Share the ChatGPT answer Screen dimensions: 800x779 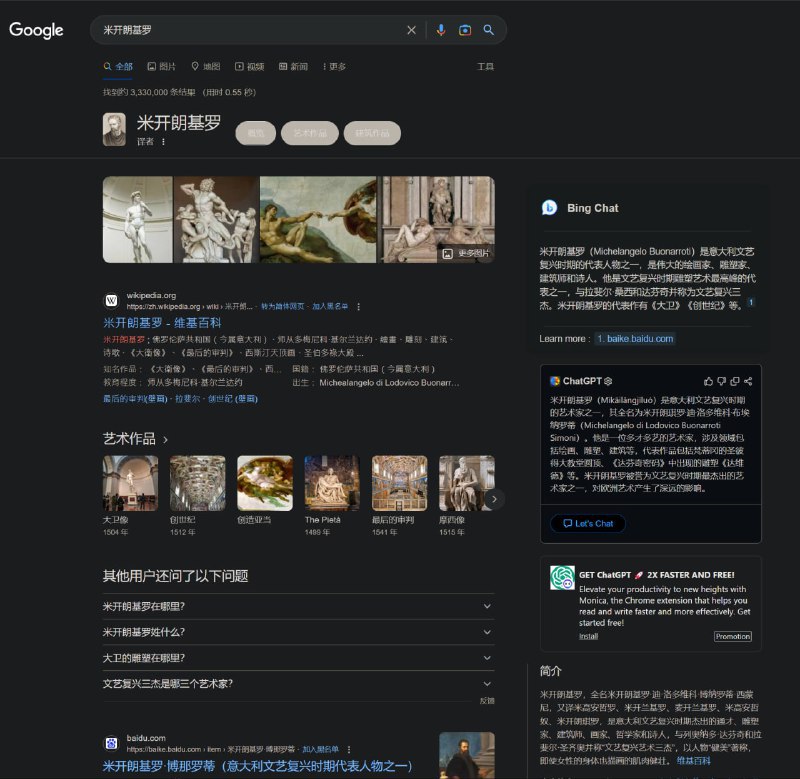[748, 381]
